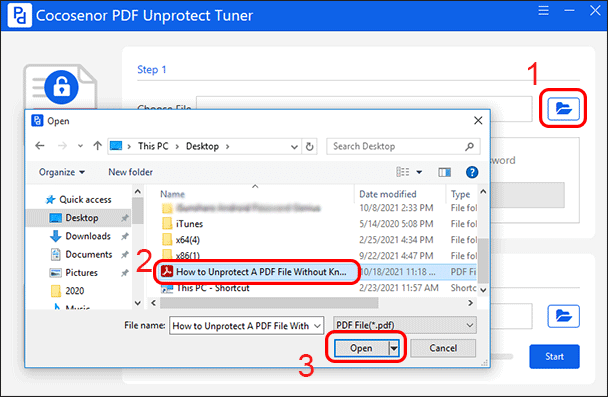Go back in the Open dialog

click(x=40, y=146)
